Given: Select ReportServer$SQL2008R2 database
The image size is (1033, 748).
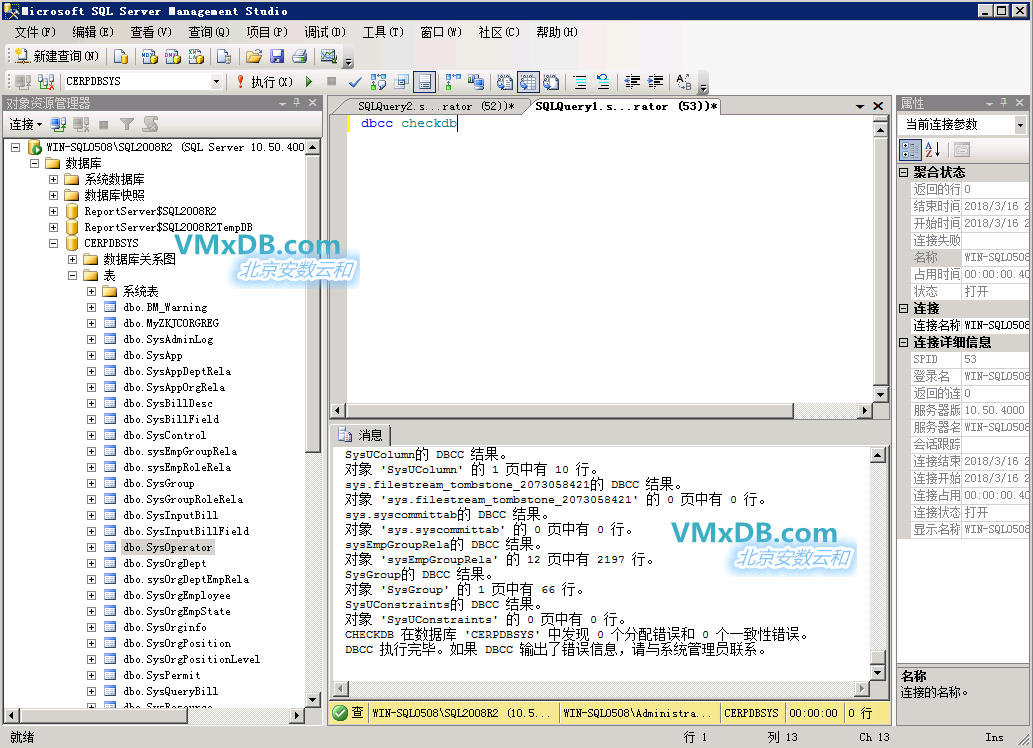Looking at the screenshot, I should pos(150,211).
